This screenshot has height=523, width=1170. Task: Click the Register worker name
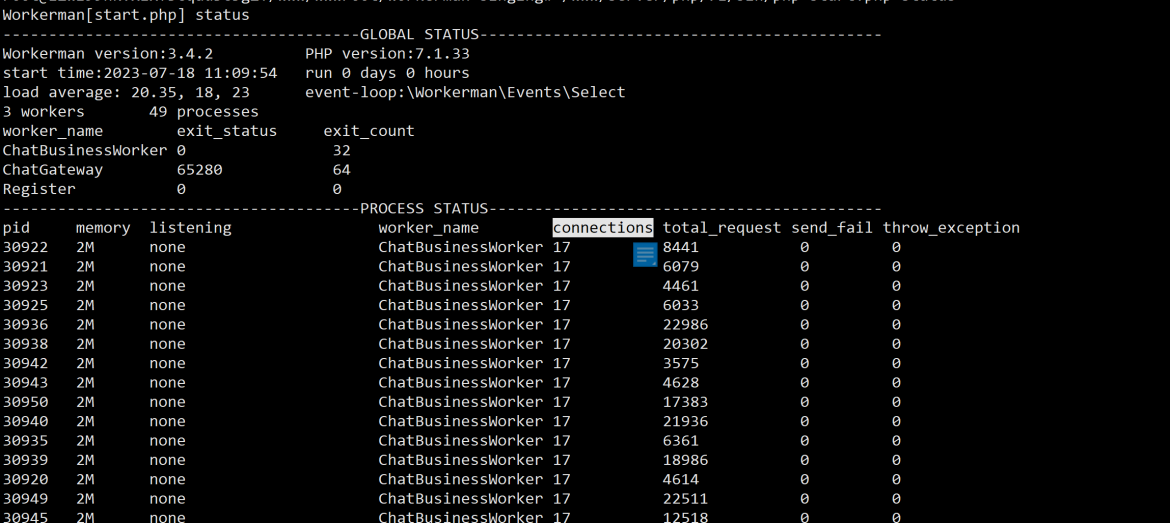tap(40, 190)
